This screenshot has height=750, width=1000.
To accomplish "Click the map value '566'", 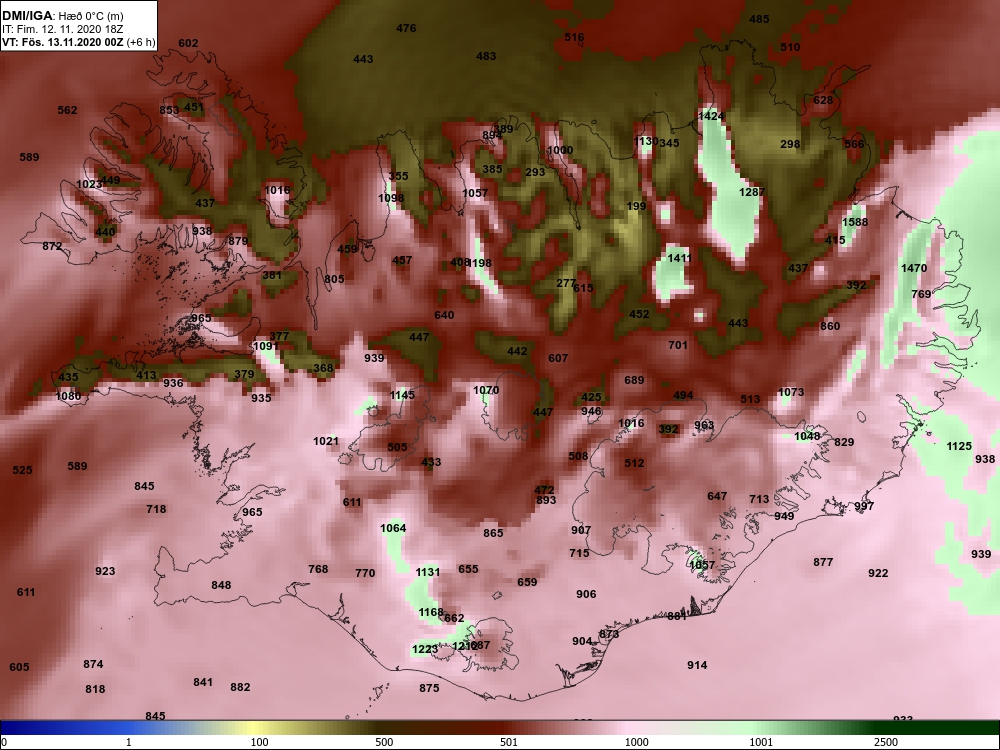I will pyautogui.click(x=855, y=143).
